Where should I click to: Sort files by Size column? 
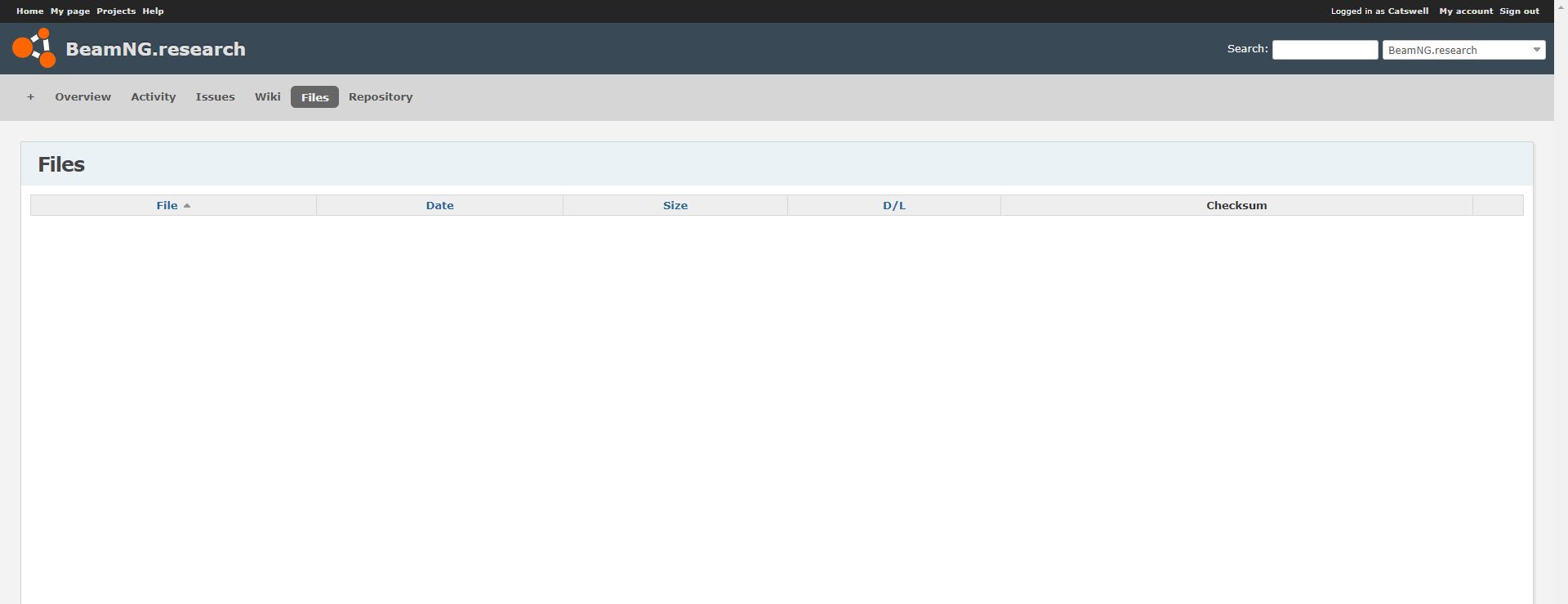(675, 206)
